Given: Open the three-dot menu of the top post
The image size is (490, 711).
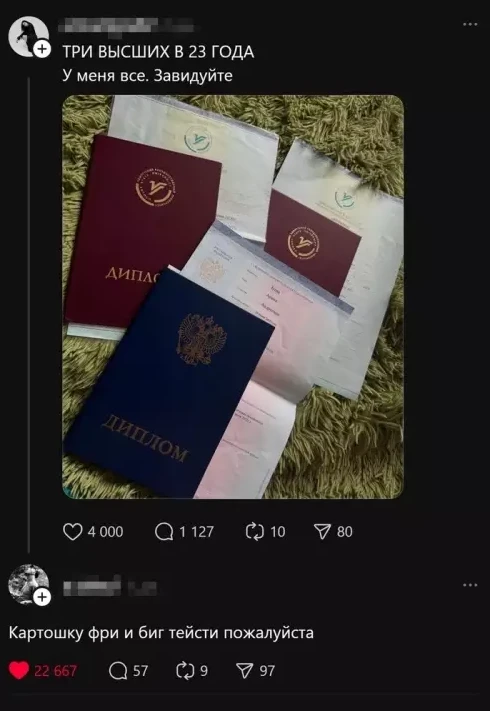Looking at the screenshot, I should [470, 24].
